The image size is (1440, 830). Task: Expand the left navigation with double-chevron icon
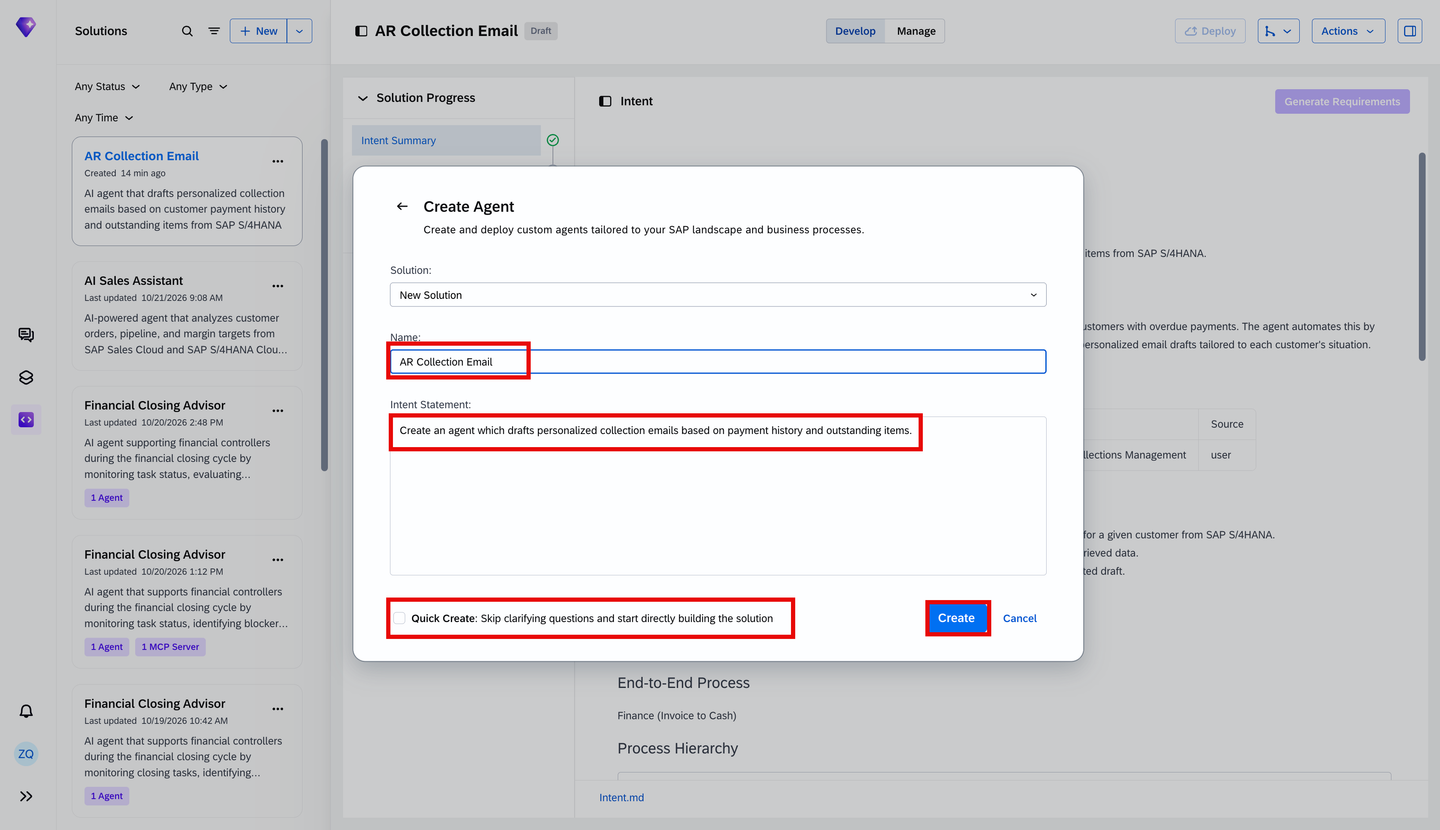pos(26,796)
